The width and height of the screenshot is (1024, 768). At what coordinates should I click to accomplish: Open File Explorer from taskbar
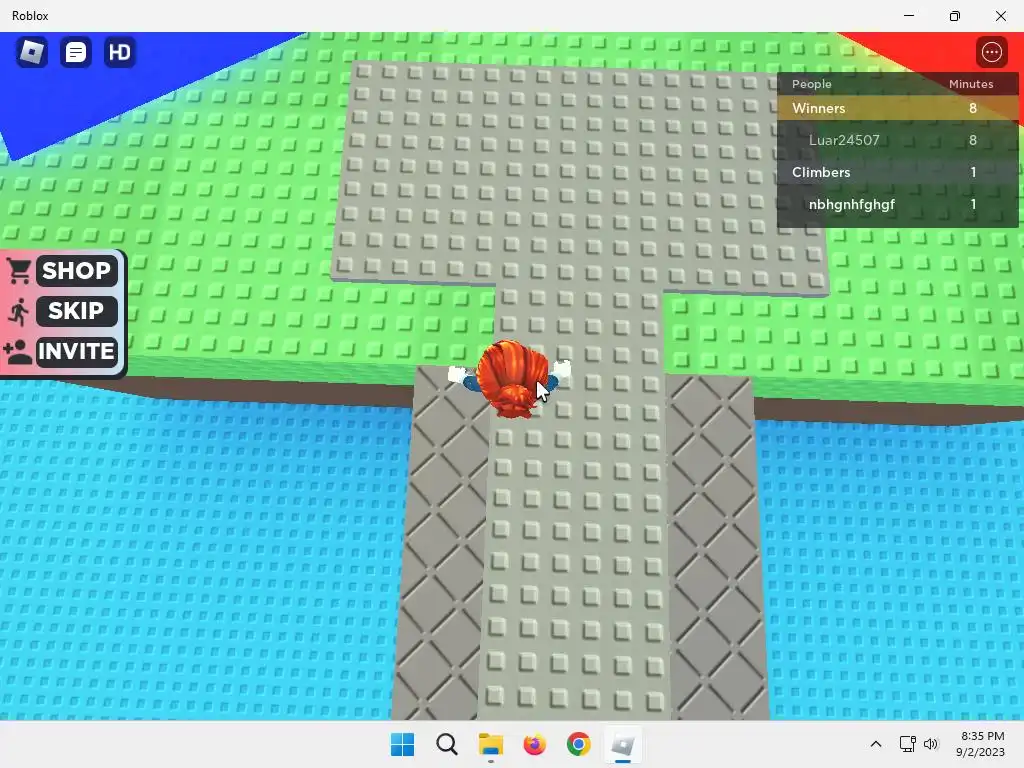tap(490, 744)
